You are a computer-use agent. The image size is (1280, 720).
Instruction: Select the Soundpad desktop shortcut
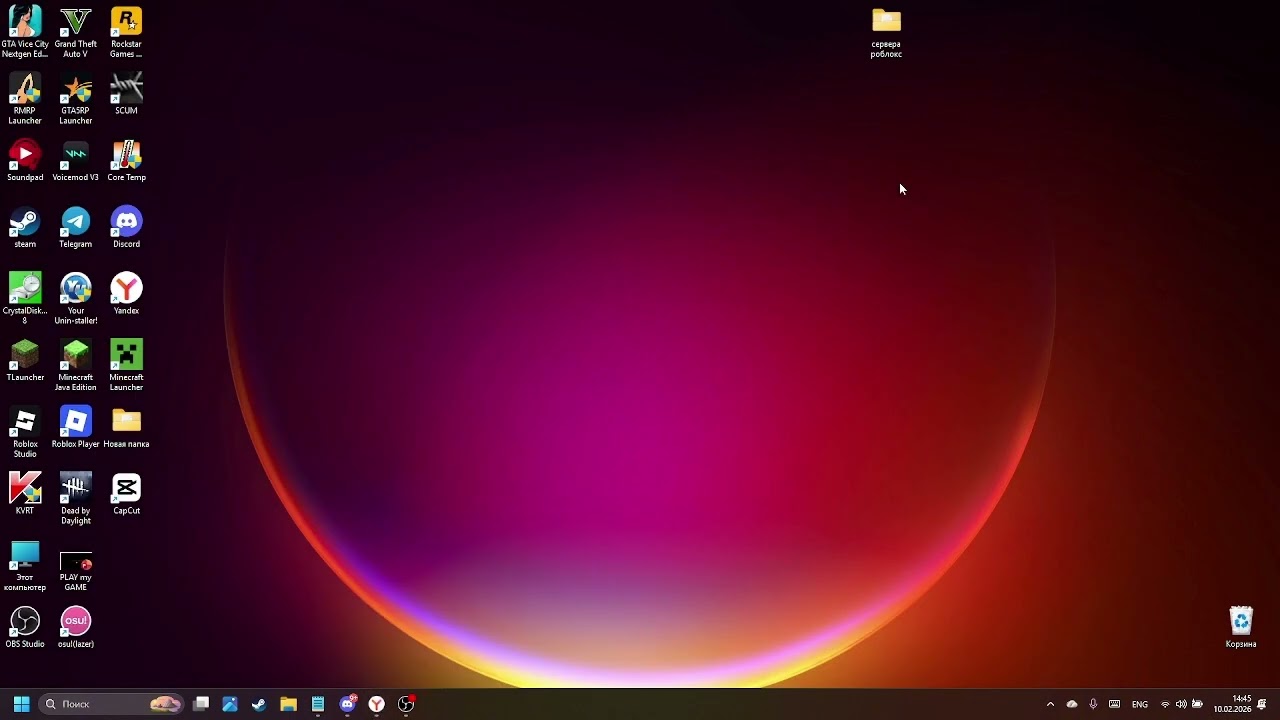pyautogui.click(x=25, y=161)
